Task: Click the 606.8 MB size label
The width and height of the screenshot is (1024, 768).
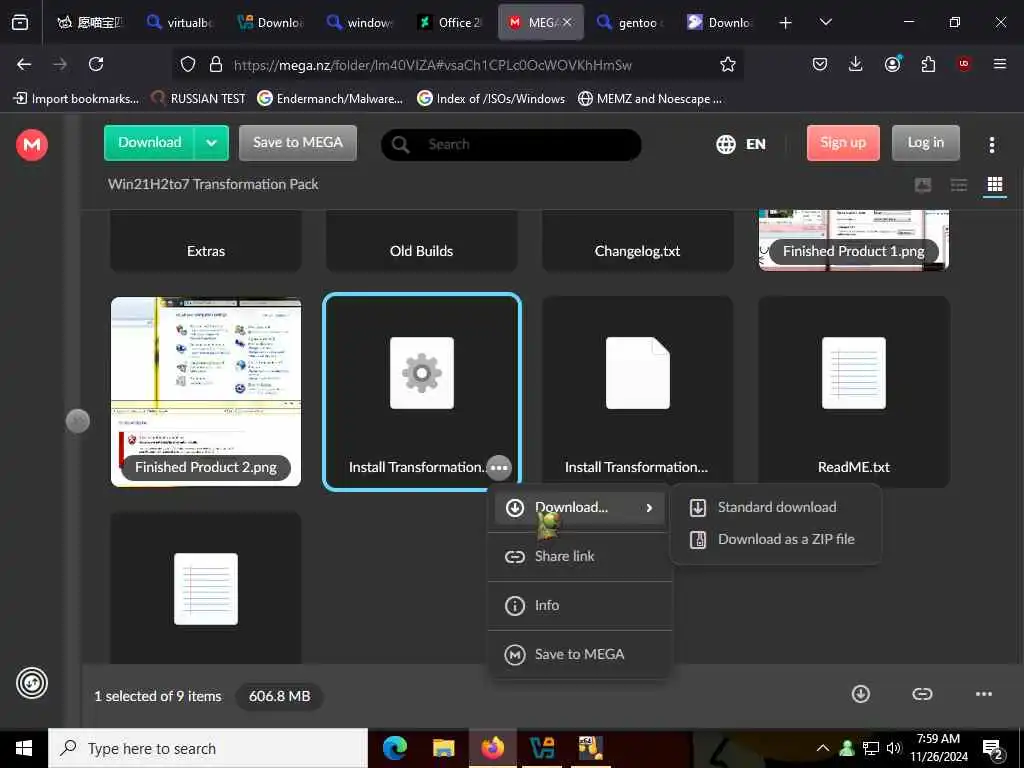Action: [280, 696]
